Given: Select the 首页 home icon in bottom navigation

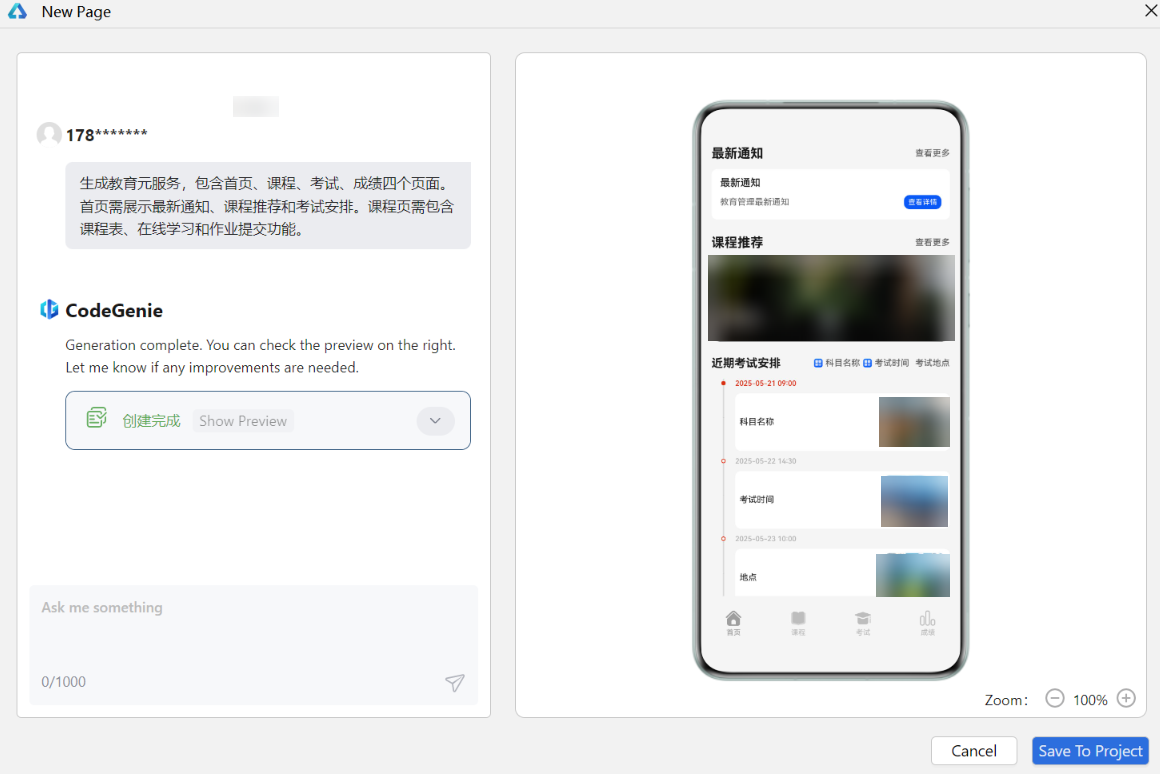Looking at the screenshot, I should [733, 618].
